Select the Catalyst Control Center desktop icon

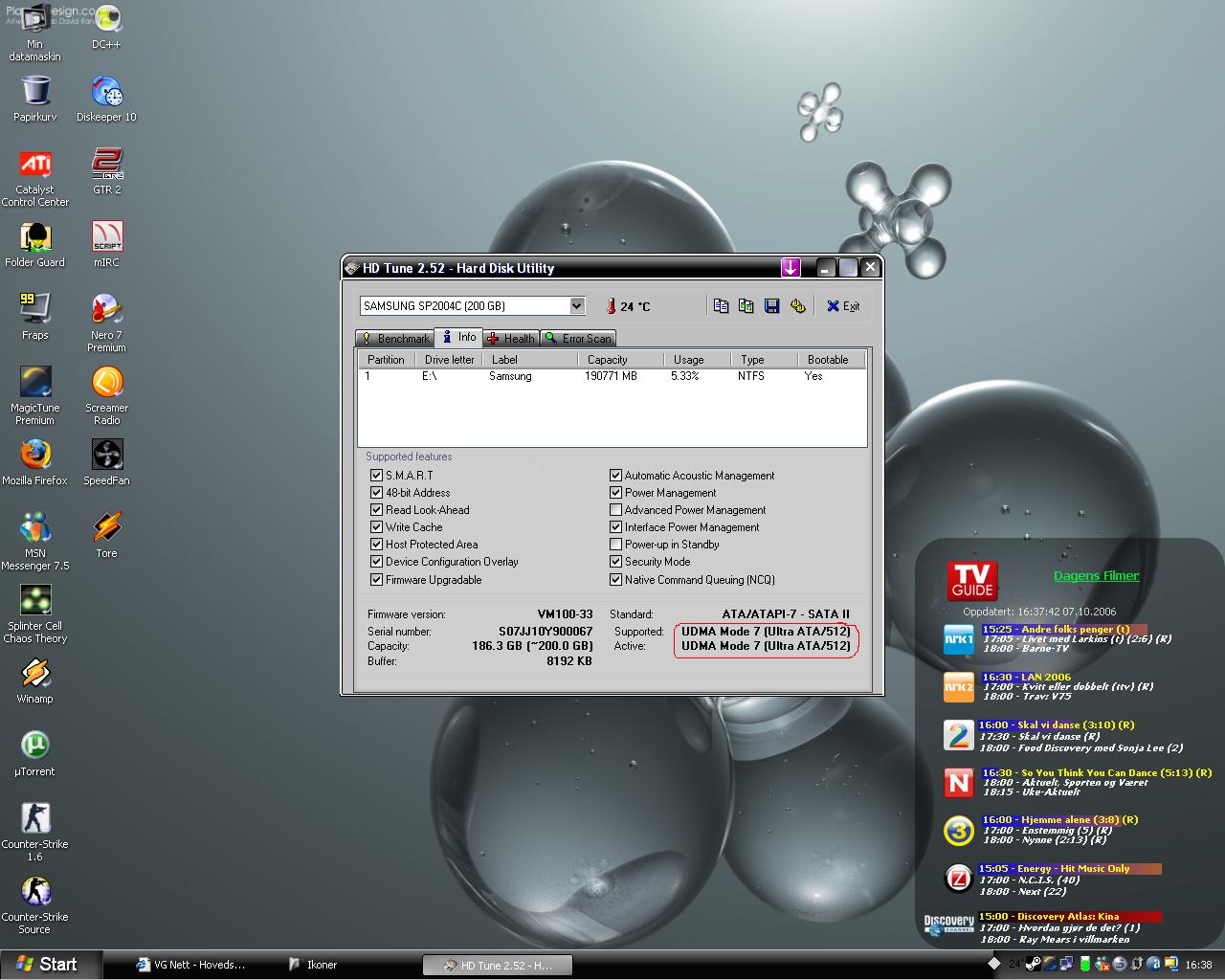pyautogui.click(x=35, y=178)
